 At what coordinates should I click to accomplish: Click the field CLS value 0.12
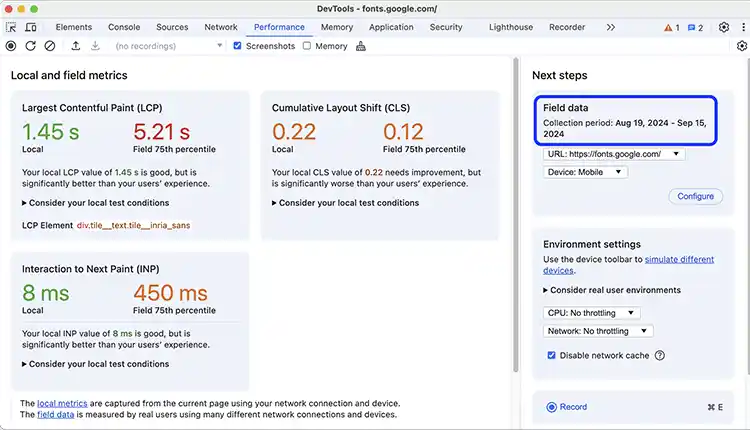click(x=403, y=132)
